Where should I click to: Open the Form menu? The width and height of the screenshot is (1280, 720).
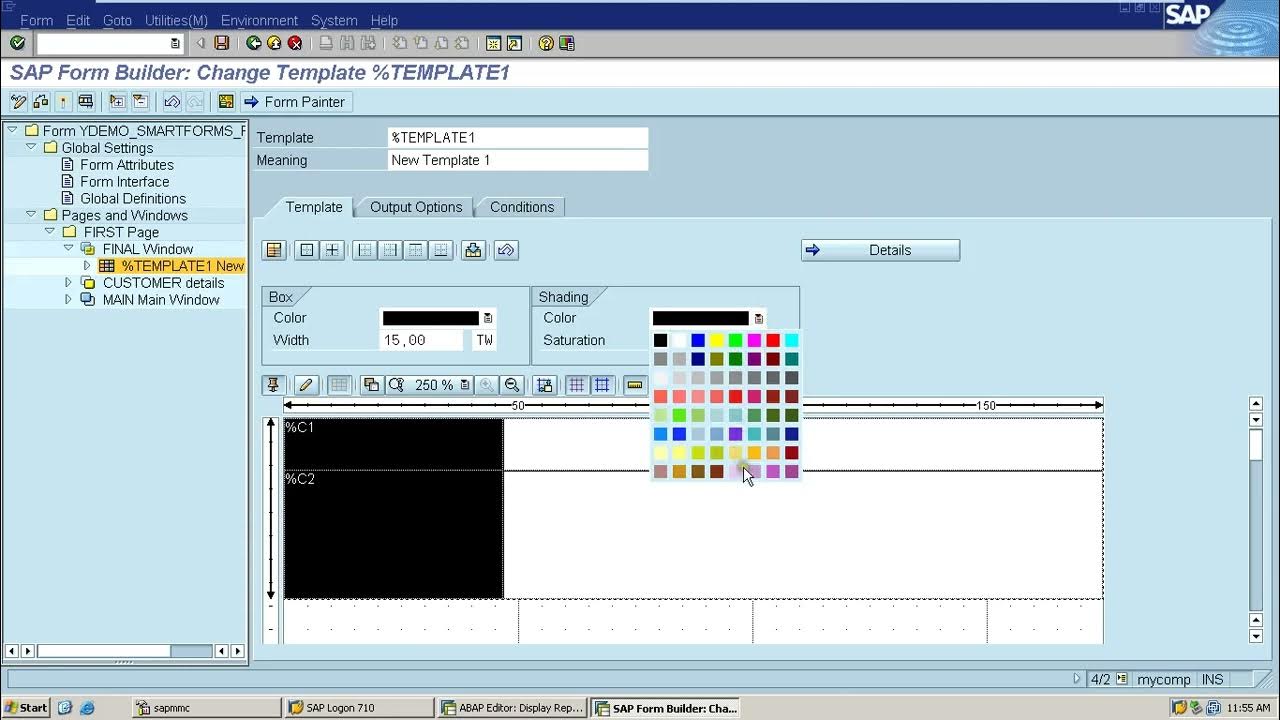pos(36,20)
